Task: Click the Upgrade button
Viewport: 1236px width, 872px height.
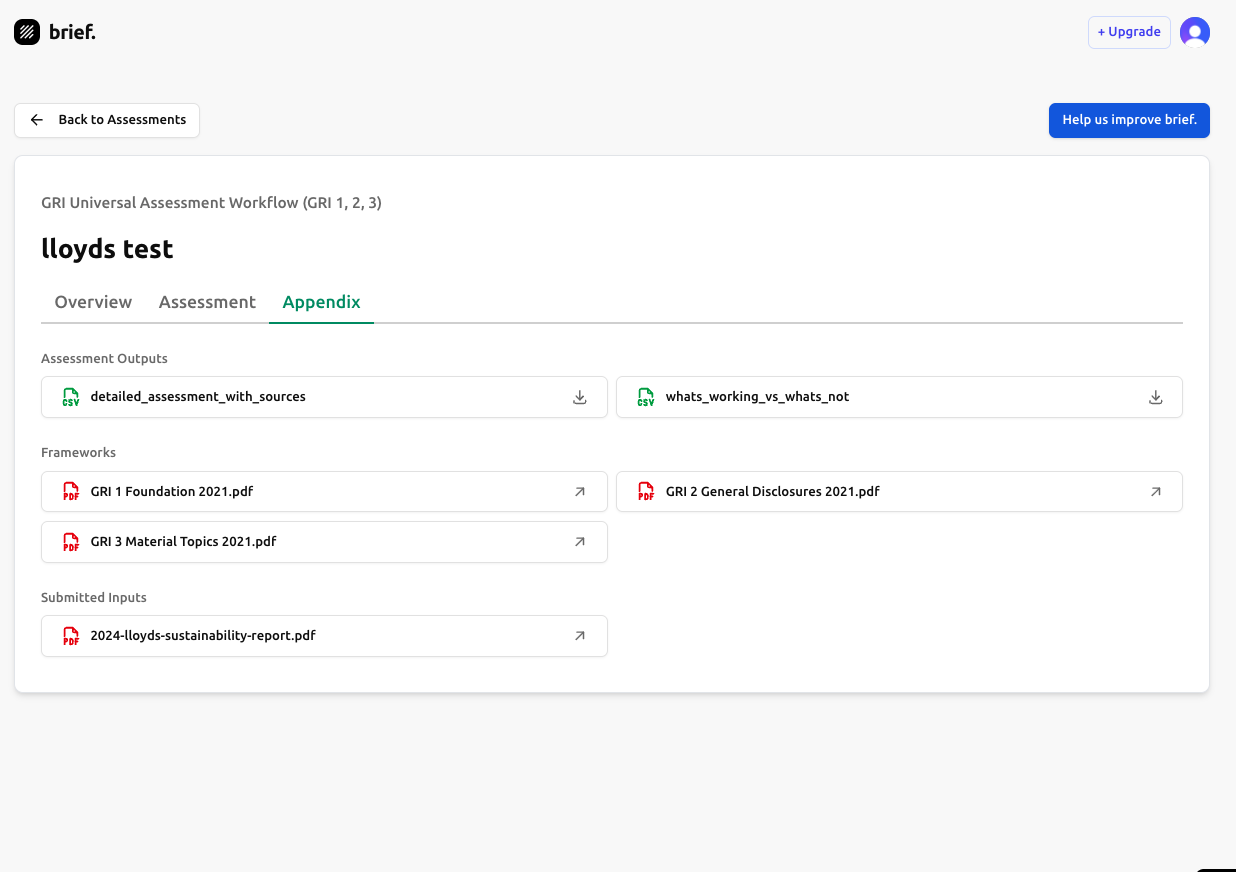Action: click(x=1128, y=32)
